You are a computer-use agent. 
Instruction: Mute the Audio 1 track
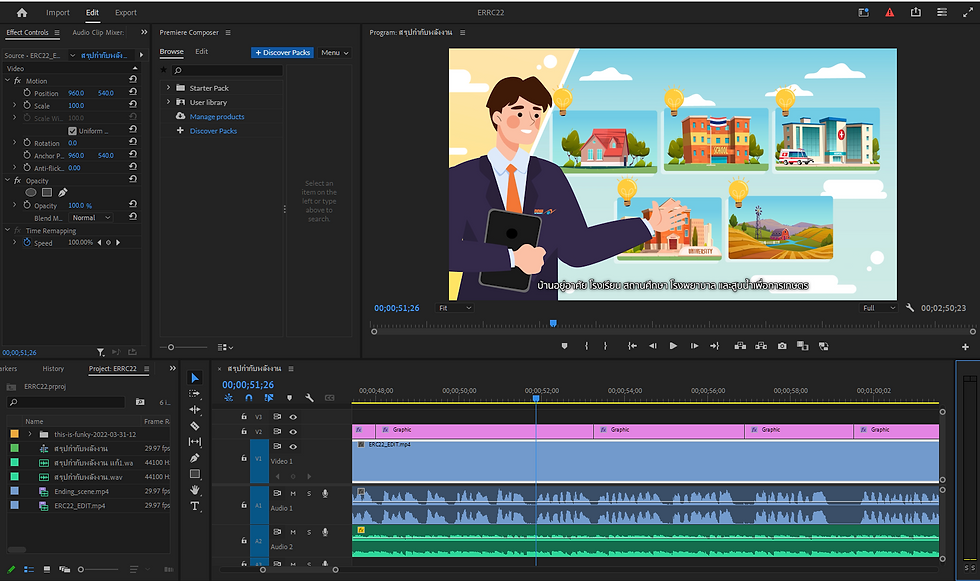pyautogui.click(x=293, y=493)
